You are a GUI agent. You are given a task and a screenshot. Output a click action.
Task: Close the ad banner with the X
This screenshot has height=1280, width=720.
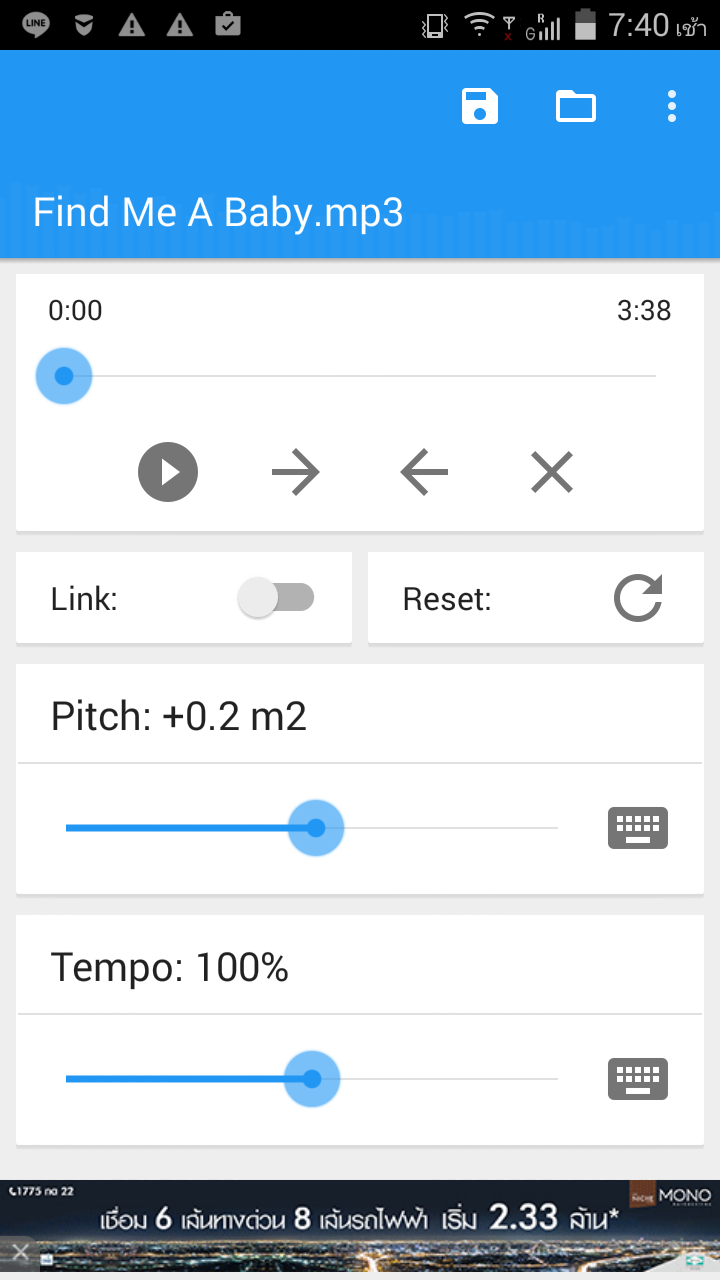(20, 1251)
